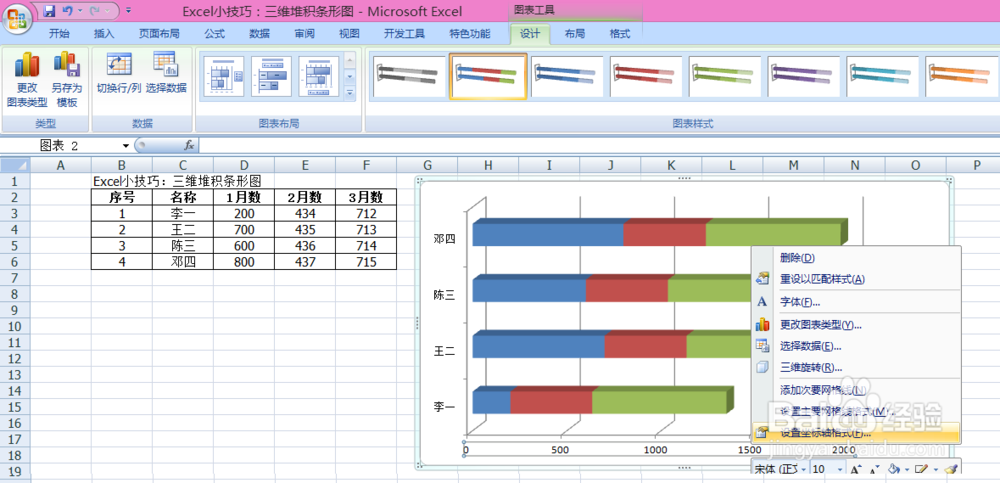Open the 视图 ribbon tab
Screen dimensions: 1000x483
pyautogui.click(x=349, y=34)
